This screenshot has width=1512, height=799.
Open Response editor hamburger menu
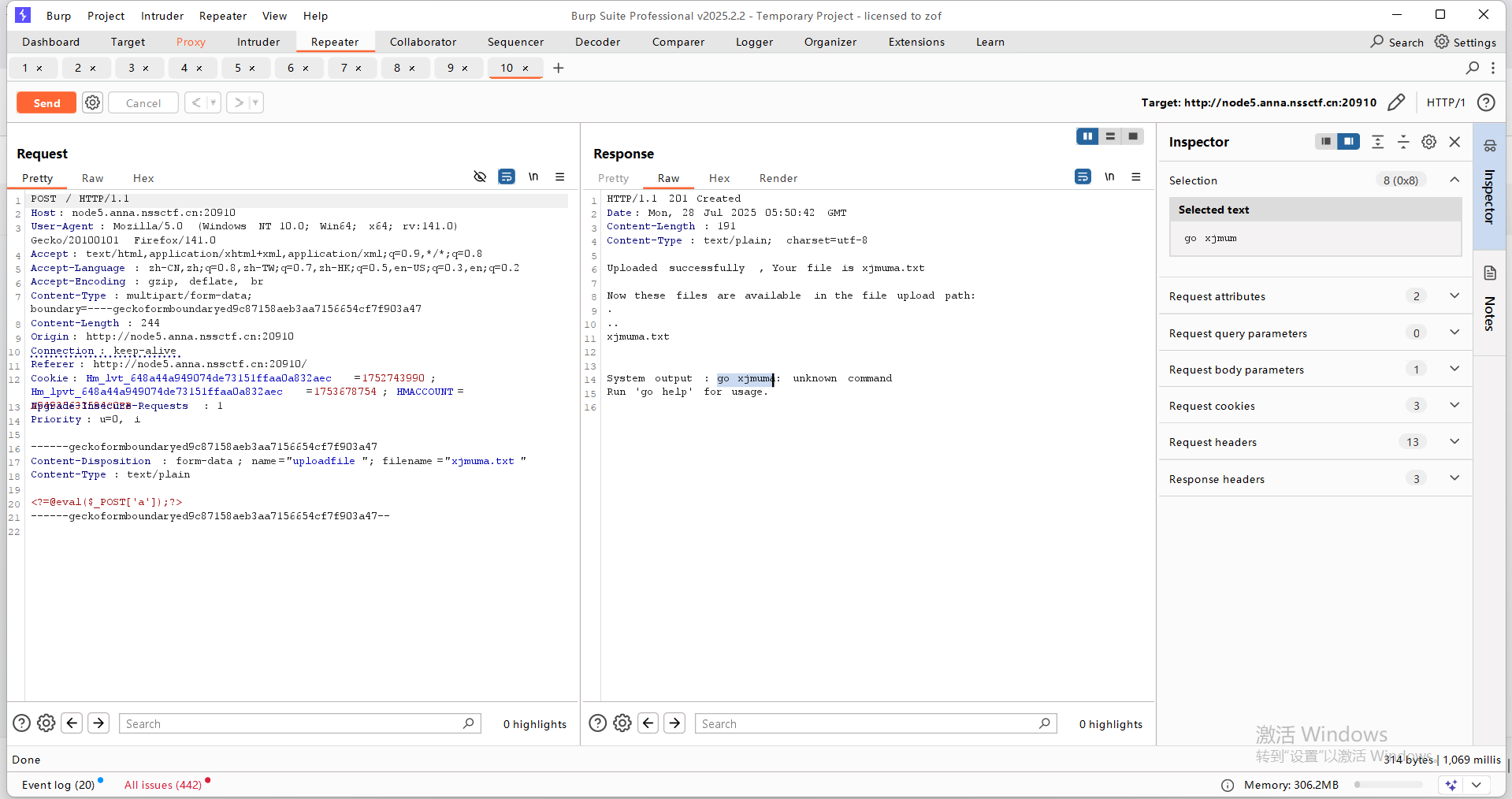click(x=1136, y=177)
